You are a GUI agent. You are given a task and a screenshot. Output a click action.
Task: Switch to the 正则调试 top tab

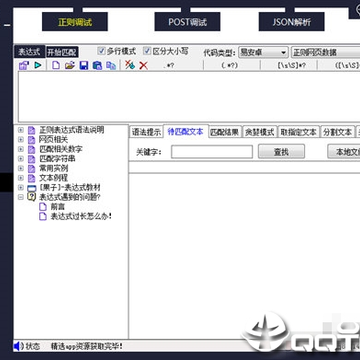coord(75,22)
